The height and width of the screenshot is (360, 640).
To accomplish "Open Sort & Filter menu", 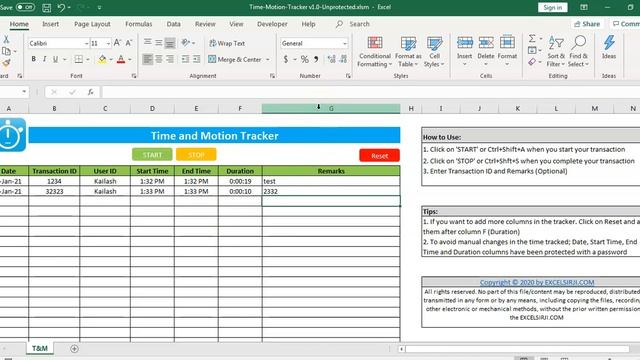I will (556, 52).
